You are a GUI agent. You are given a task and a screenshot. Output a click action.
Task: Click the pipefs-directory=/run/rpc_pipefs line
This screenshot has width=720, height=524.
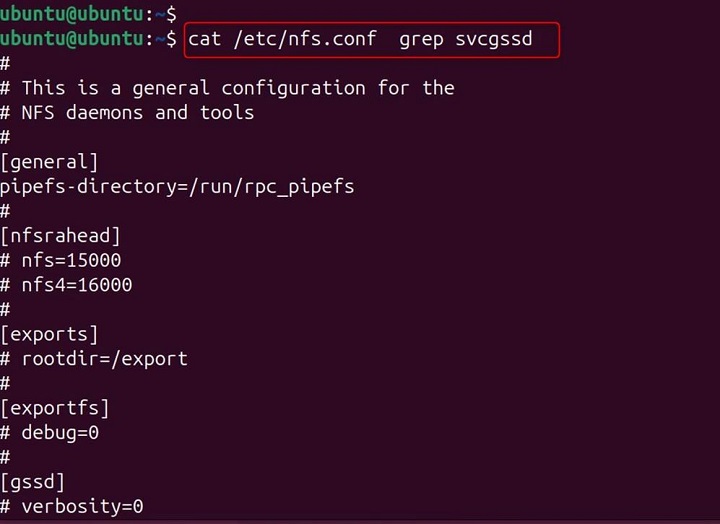[177, 186]
